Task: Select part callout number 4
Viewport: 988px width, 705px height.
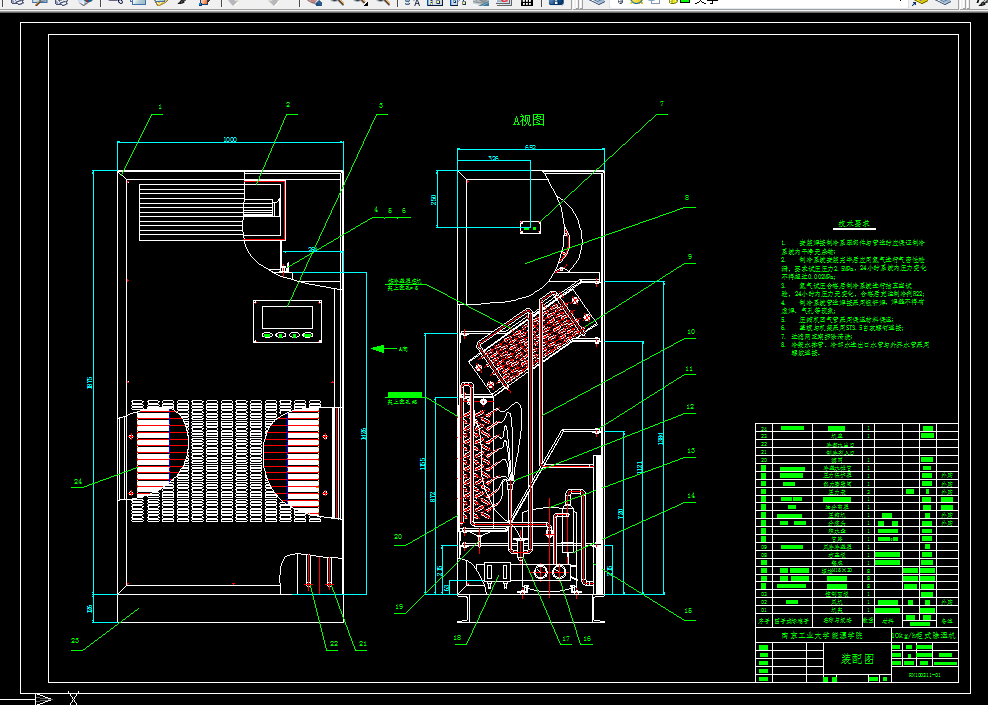Action: tap(376, 210)
